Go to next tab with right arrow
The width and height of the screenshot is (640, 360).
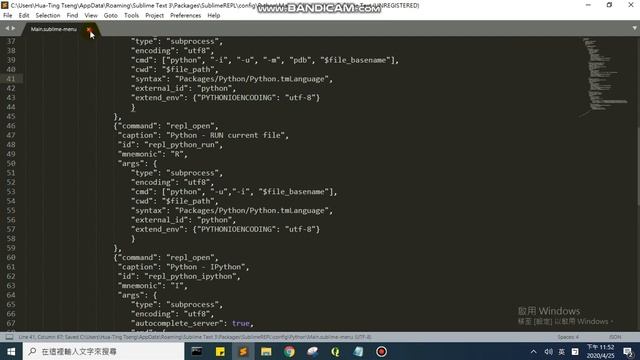13,28
